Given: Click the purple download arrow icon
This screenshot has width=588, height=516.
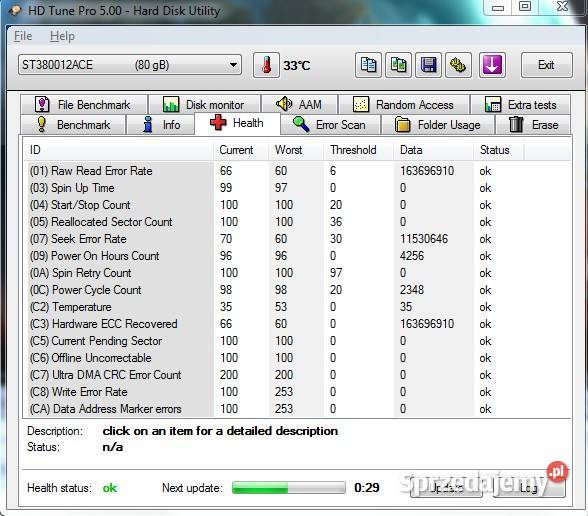Looking at the screenshot, I should coord(492,65).
